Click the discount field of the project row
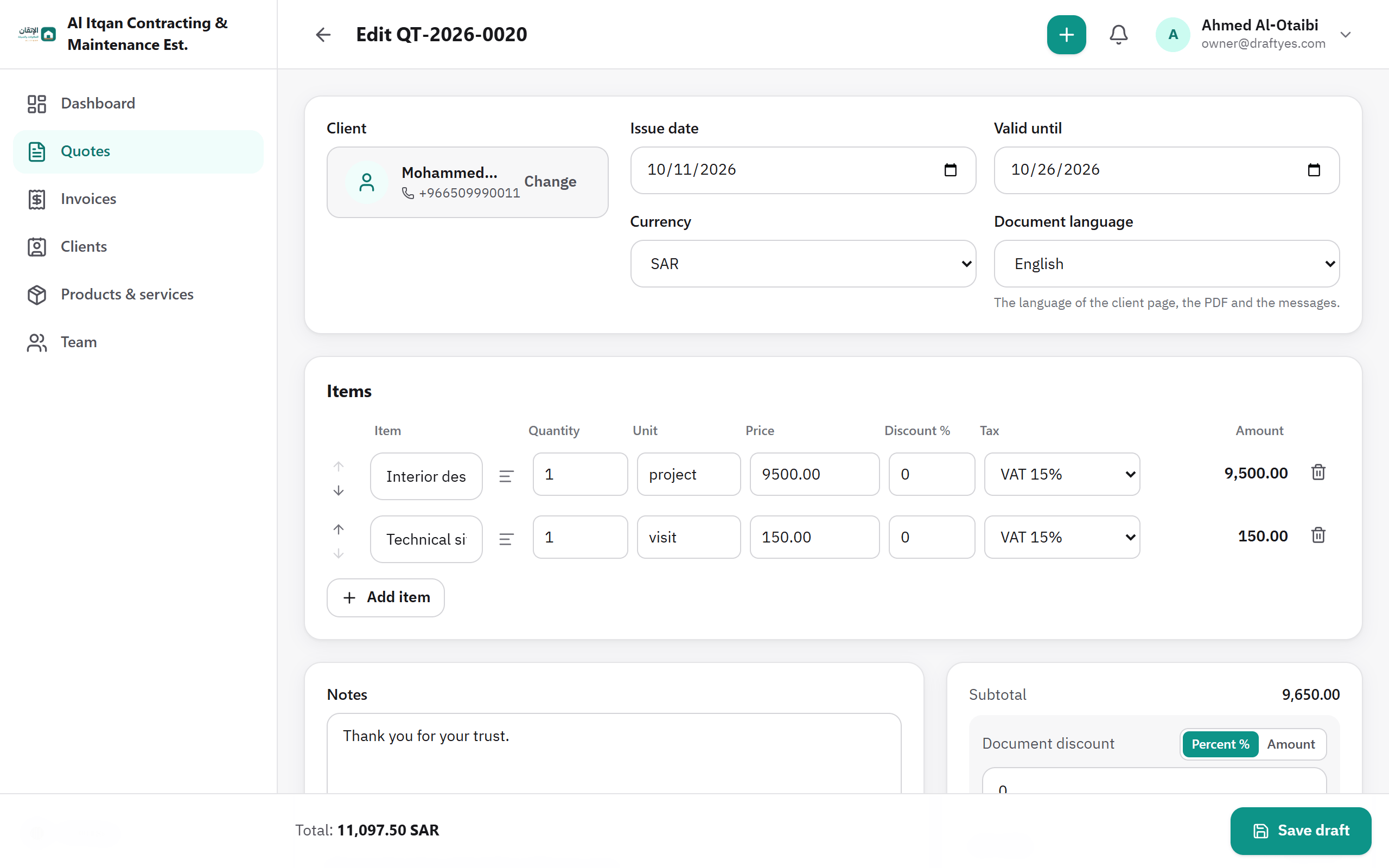Image resolution: width=1389 pixels, height=868 pixels. [x=932, y=474]
